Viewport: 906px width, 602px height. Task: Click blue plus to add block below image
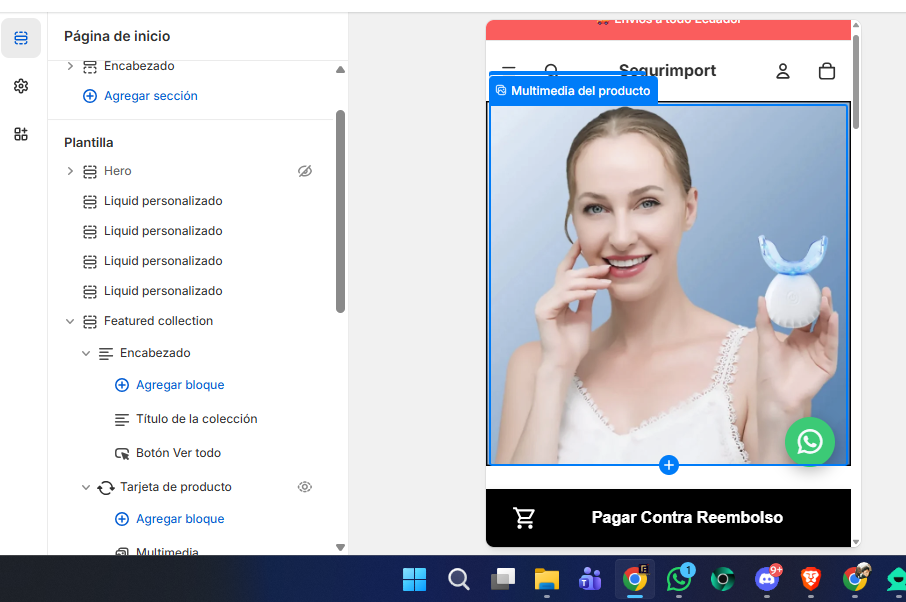click(669, 465)
